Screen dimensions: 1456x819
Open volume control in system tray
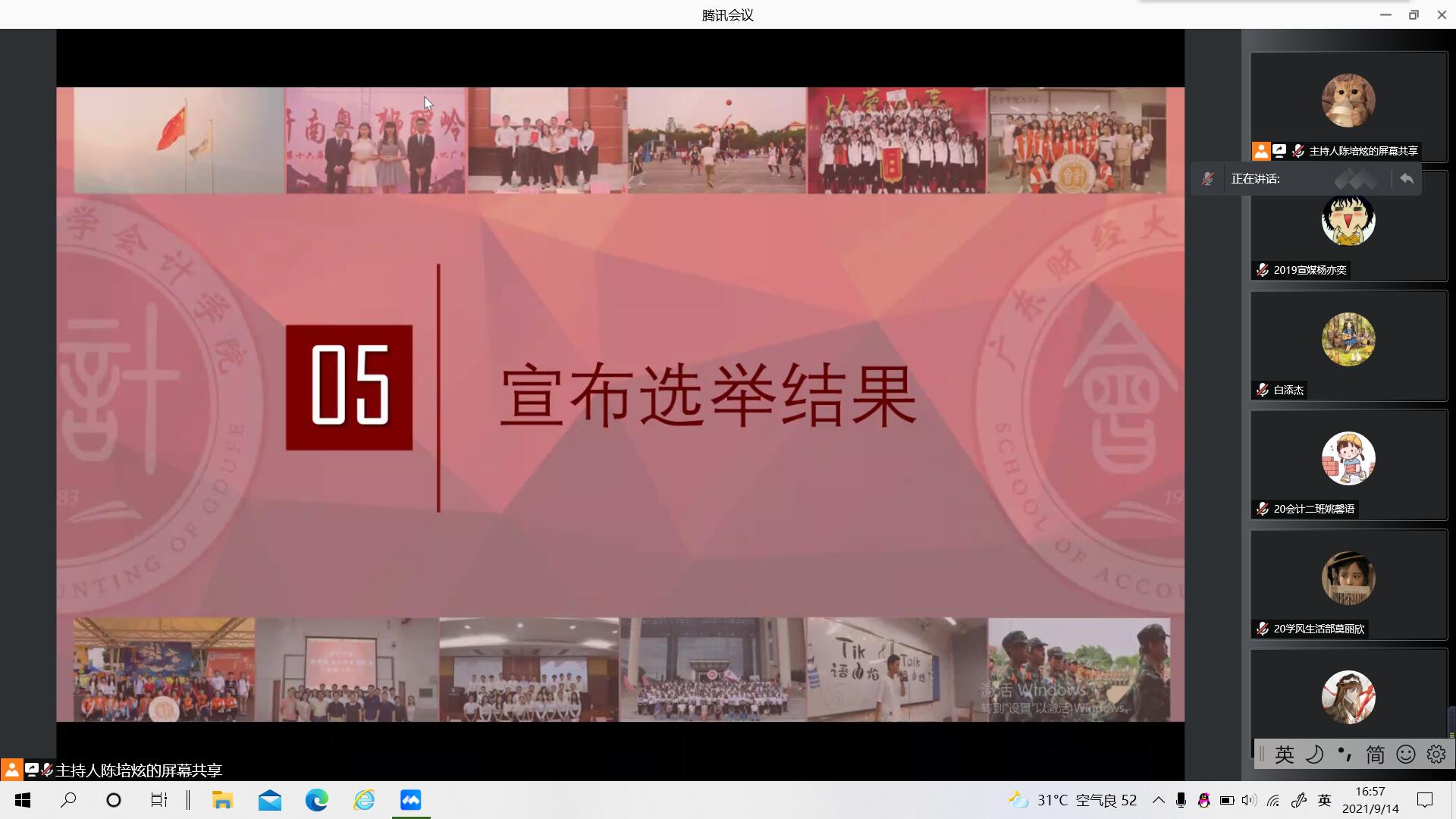[1249, 800]
